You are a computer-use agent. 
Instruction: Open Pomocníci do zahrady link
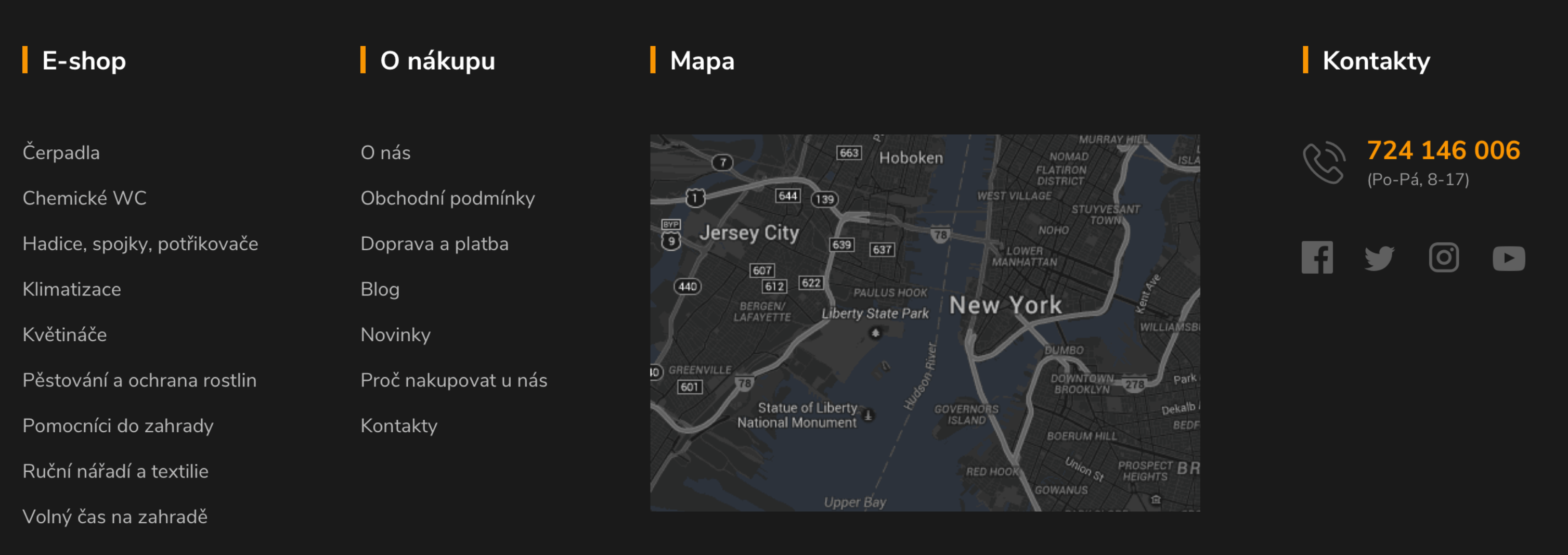coord(118,426)
